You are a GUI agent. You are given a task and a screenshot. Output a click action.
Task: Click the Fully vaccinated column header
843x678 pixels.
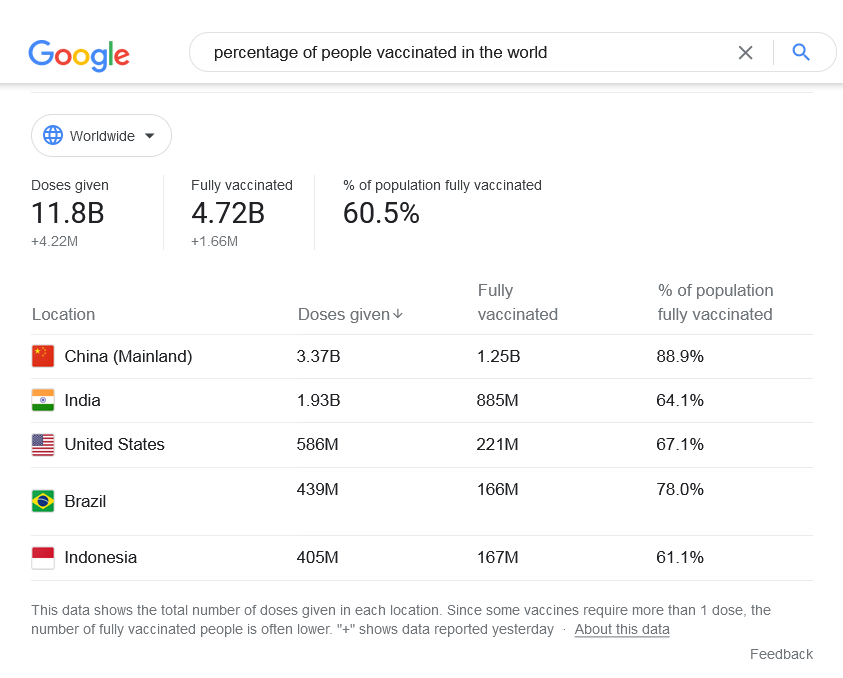pyautogui.click(x=518, y=302)
